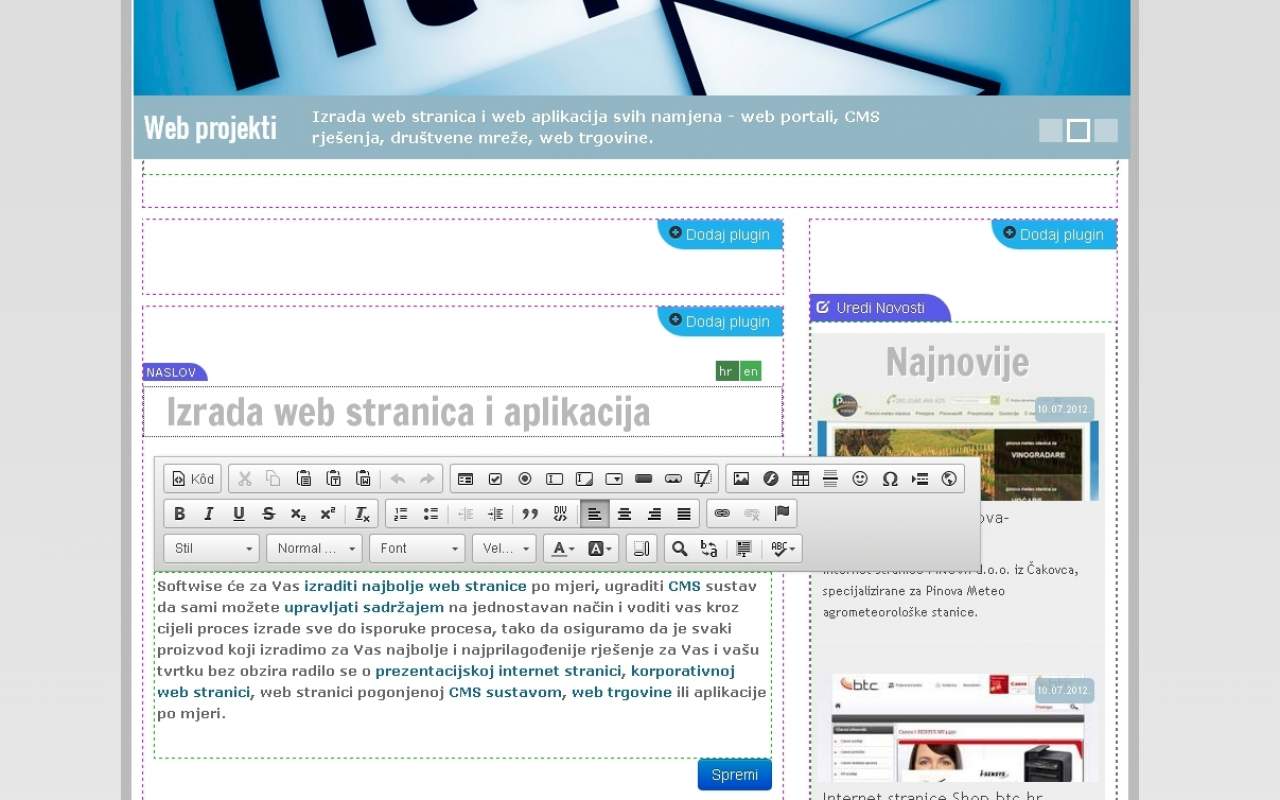Open the Replace tool
This screenshot has width=1280, height=800.
coord(709,548)
